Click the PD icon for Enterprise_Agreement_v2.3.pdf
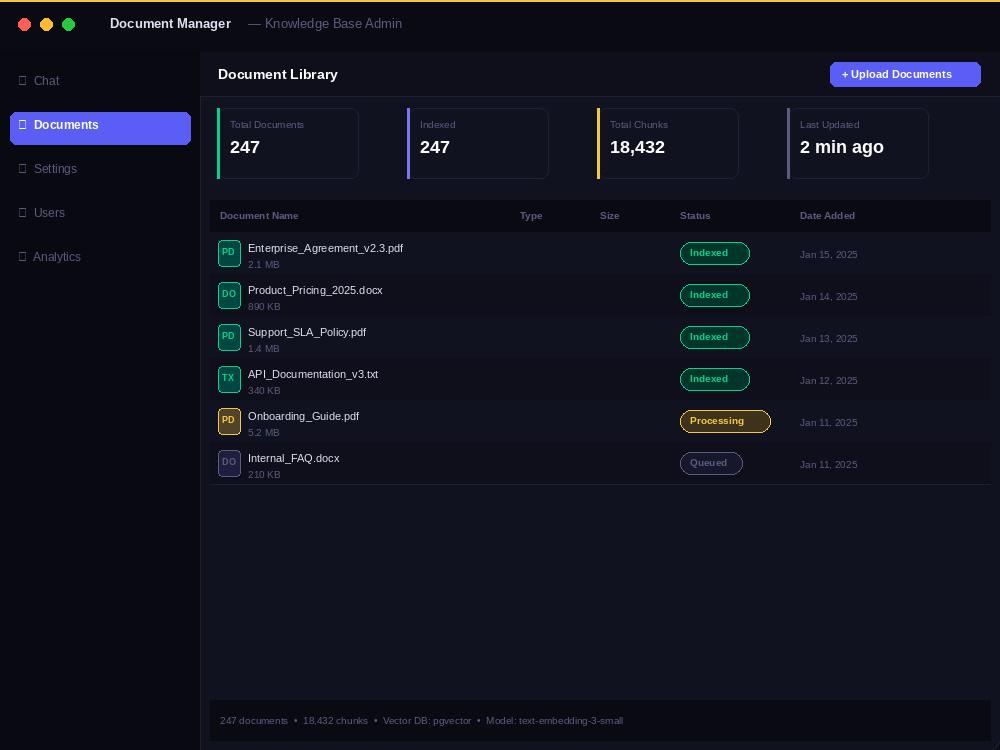1000x750 pixels. click(x=229, y=253)
